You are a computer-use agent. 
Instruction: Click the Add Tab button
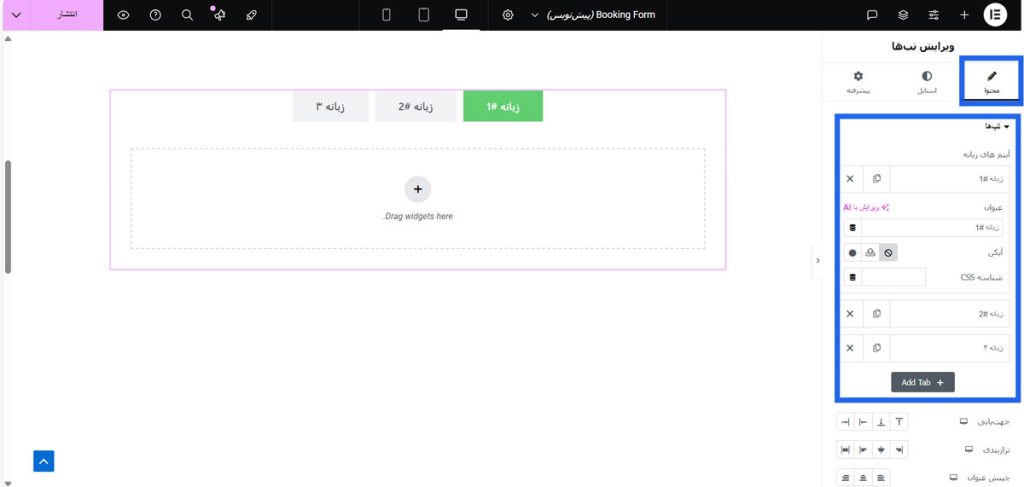click(922, 382)
